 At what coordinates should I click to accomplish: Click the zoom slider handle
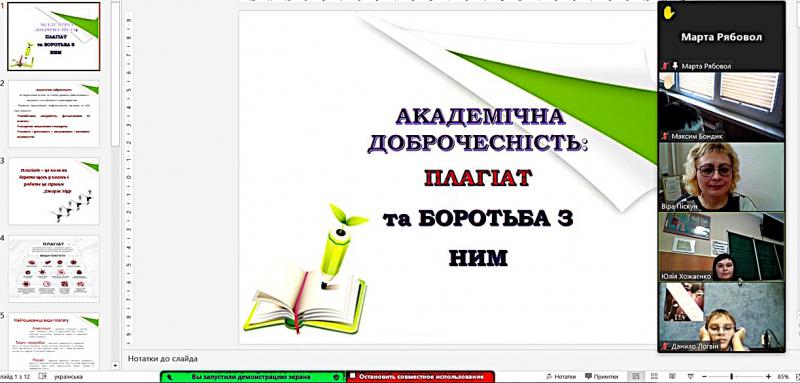pyautogui.click(x=731, y=376)
